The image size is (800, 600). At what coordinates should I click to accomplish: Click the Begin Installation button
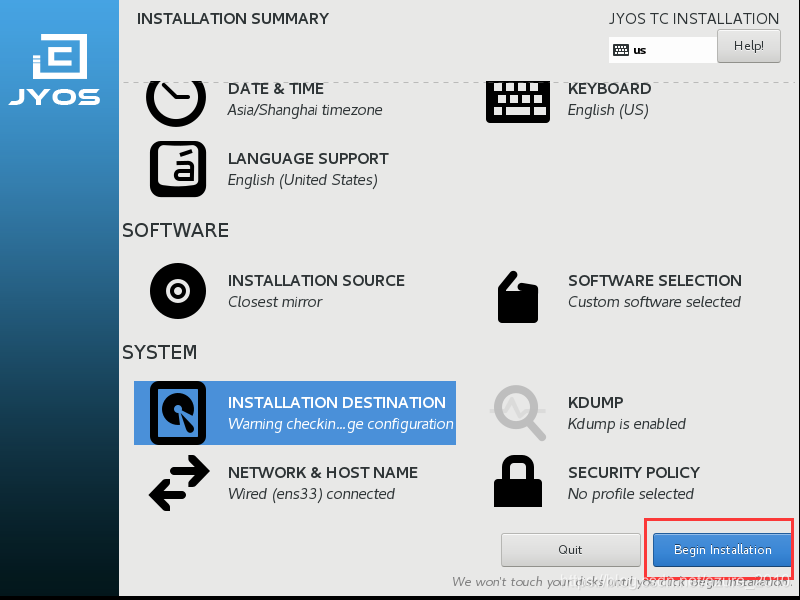[x=722, y=550]
